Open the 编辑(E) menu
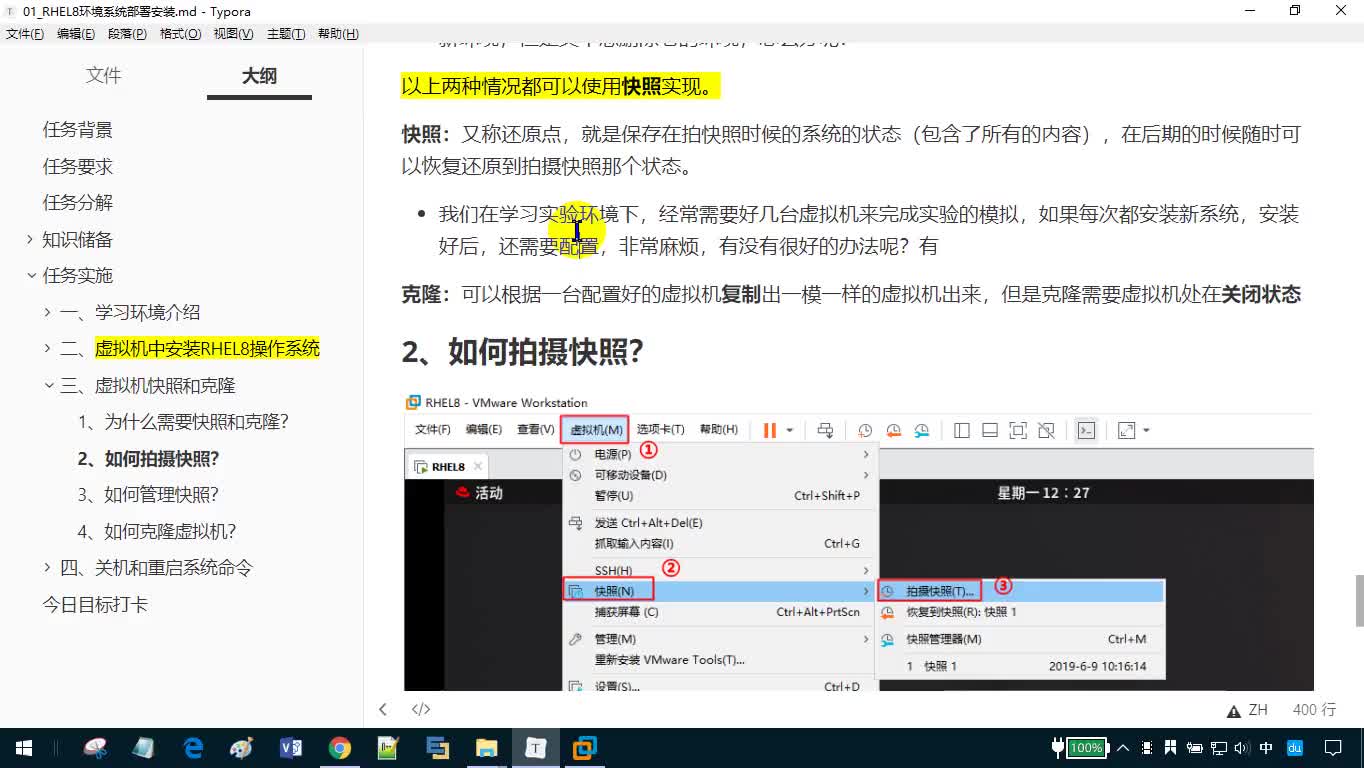 click(76, 34)
